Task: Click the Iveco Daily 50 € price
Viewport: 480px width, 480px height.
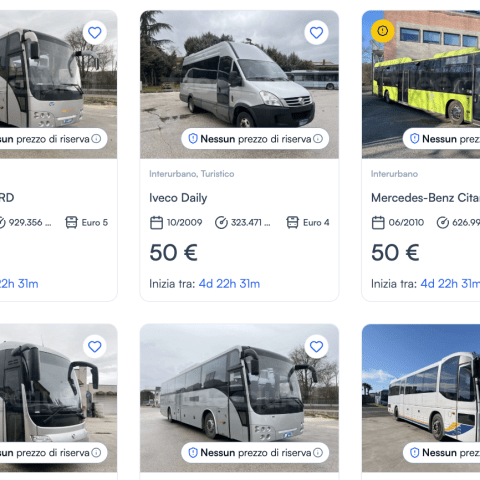Action: tap(173, 253)
